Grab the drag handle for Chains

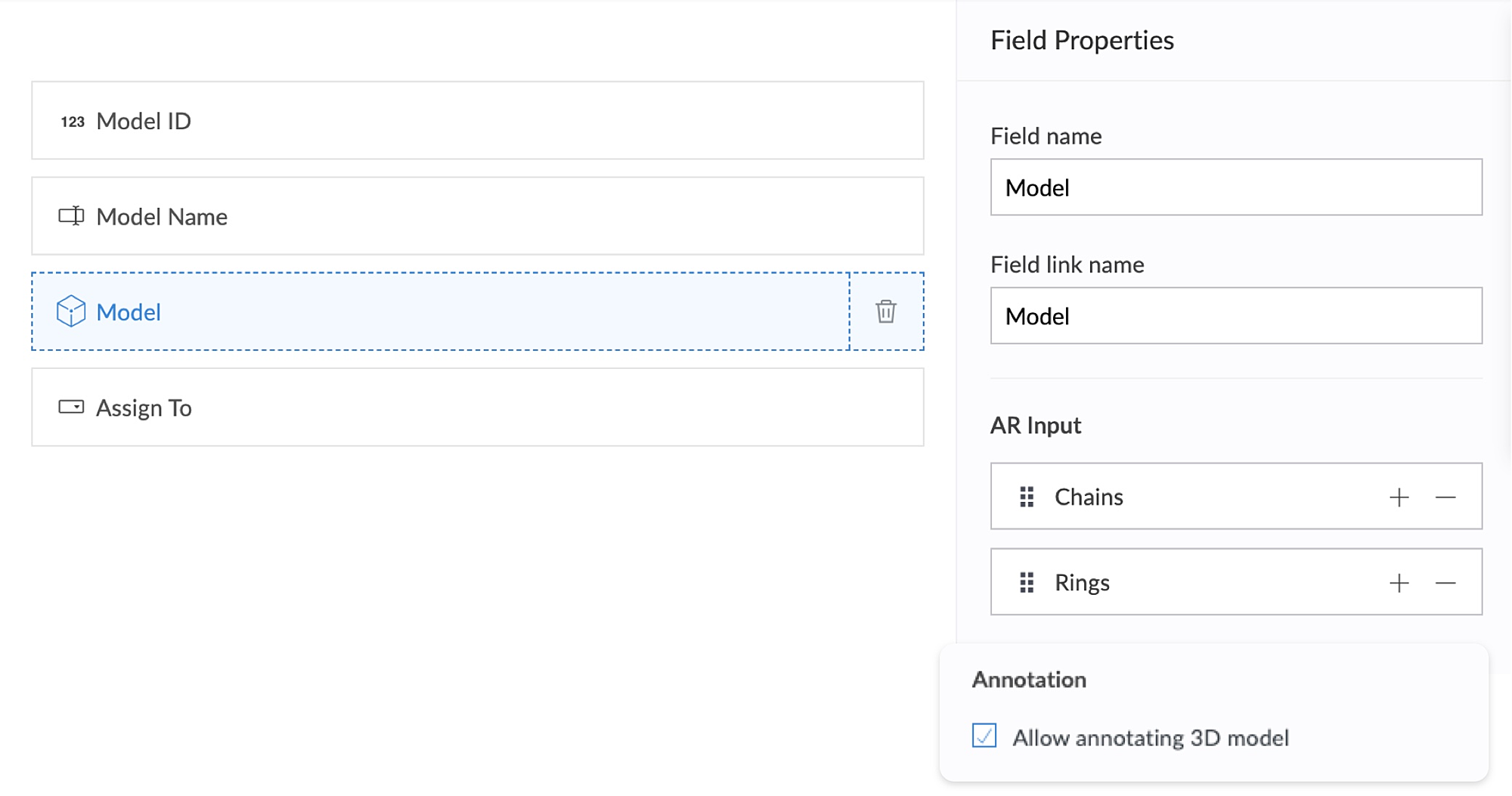(1027, 497)
